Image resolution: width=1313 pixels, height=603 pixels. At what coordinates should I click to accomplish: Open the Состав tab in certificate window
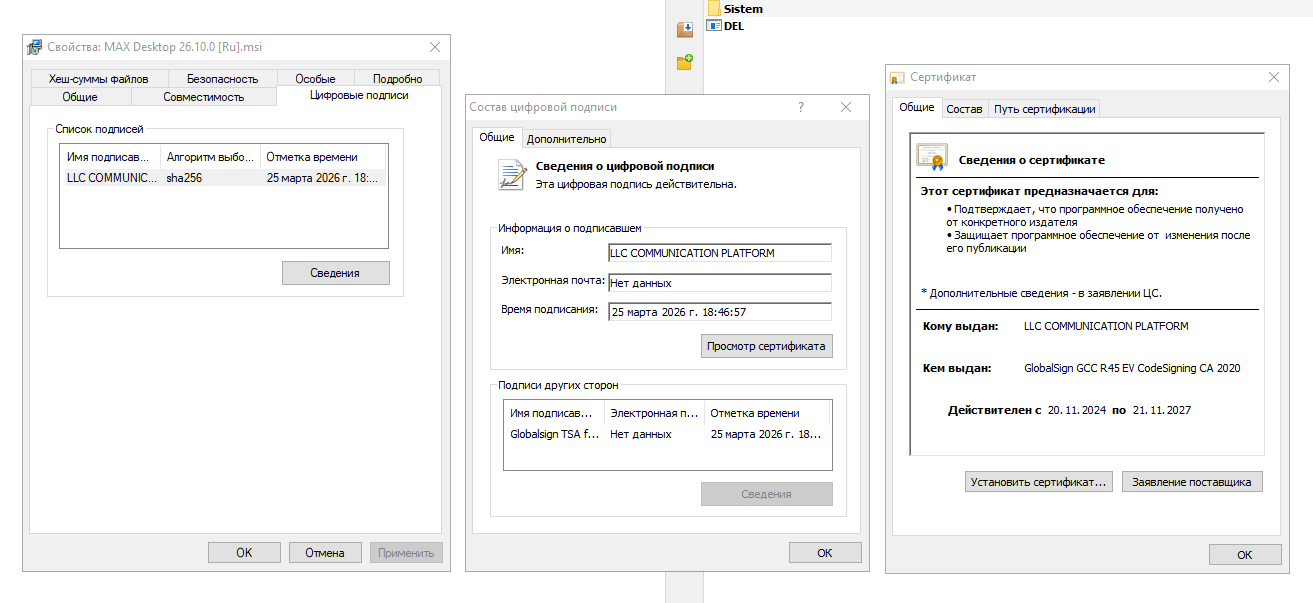964,109
